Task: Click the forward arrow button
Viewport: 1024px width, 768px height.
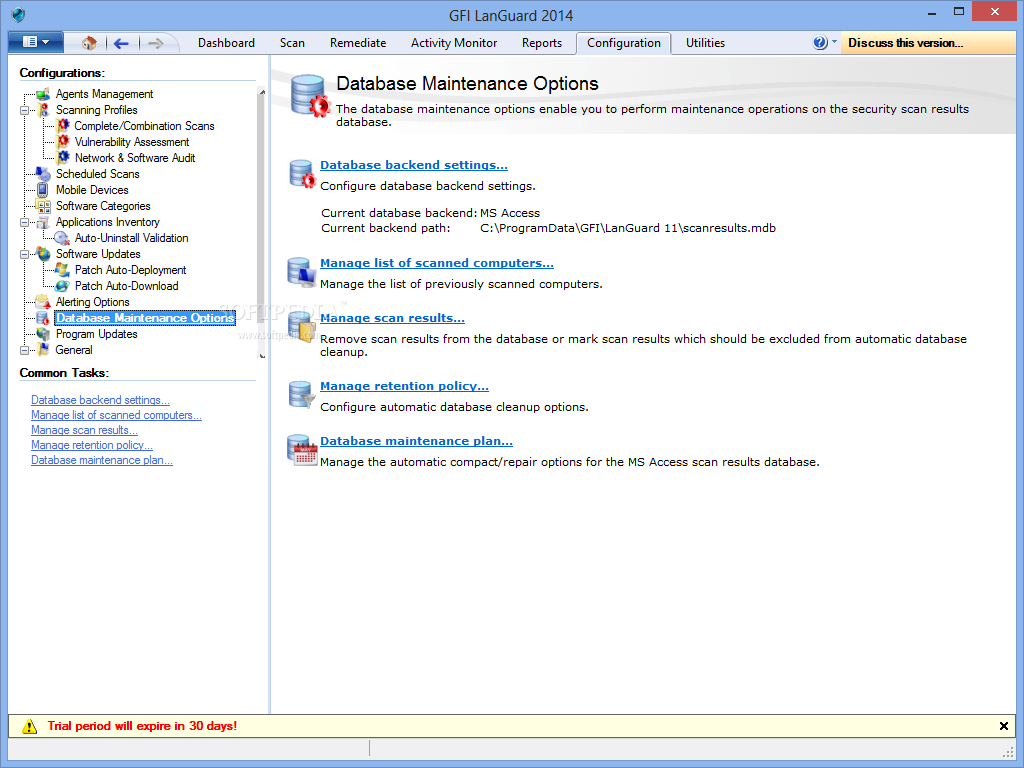Action: [x=155, y=43]
